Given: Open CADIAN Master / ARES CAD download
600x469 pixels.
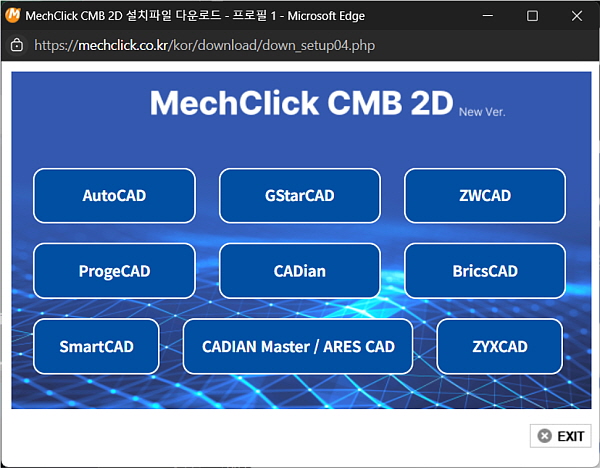Looking at the screenshot, I should click(x=298, y=347).
